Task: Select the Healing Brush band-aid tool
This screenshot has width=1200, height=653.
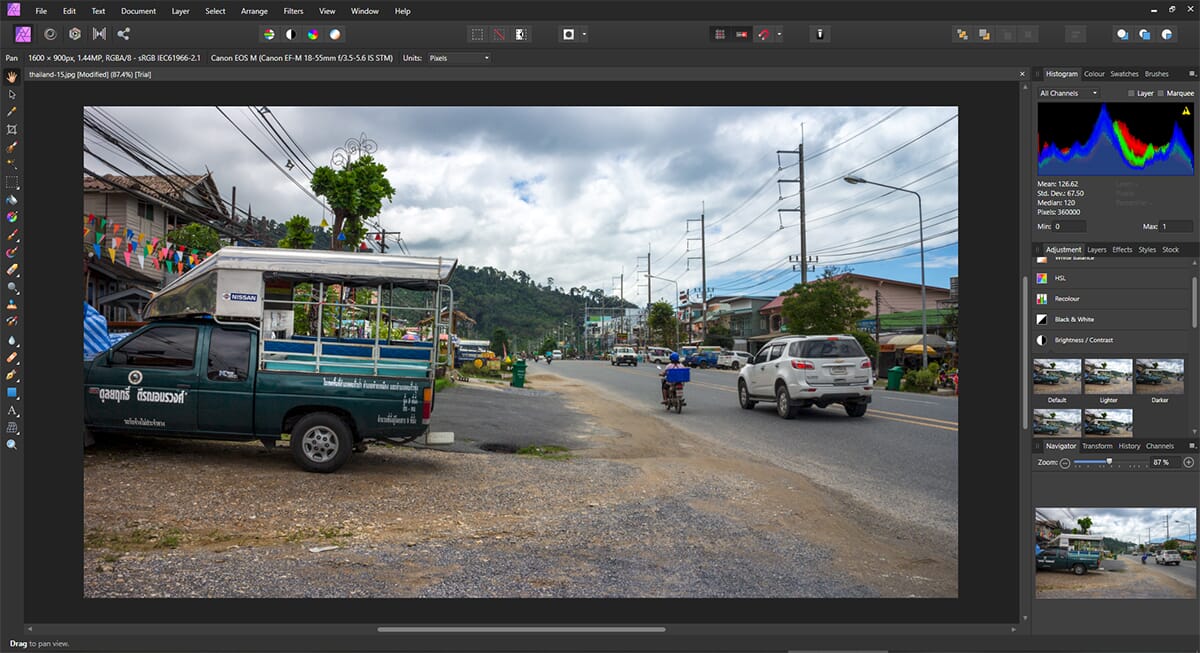Action: click(12, 357)
